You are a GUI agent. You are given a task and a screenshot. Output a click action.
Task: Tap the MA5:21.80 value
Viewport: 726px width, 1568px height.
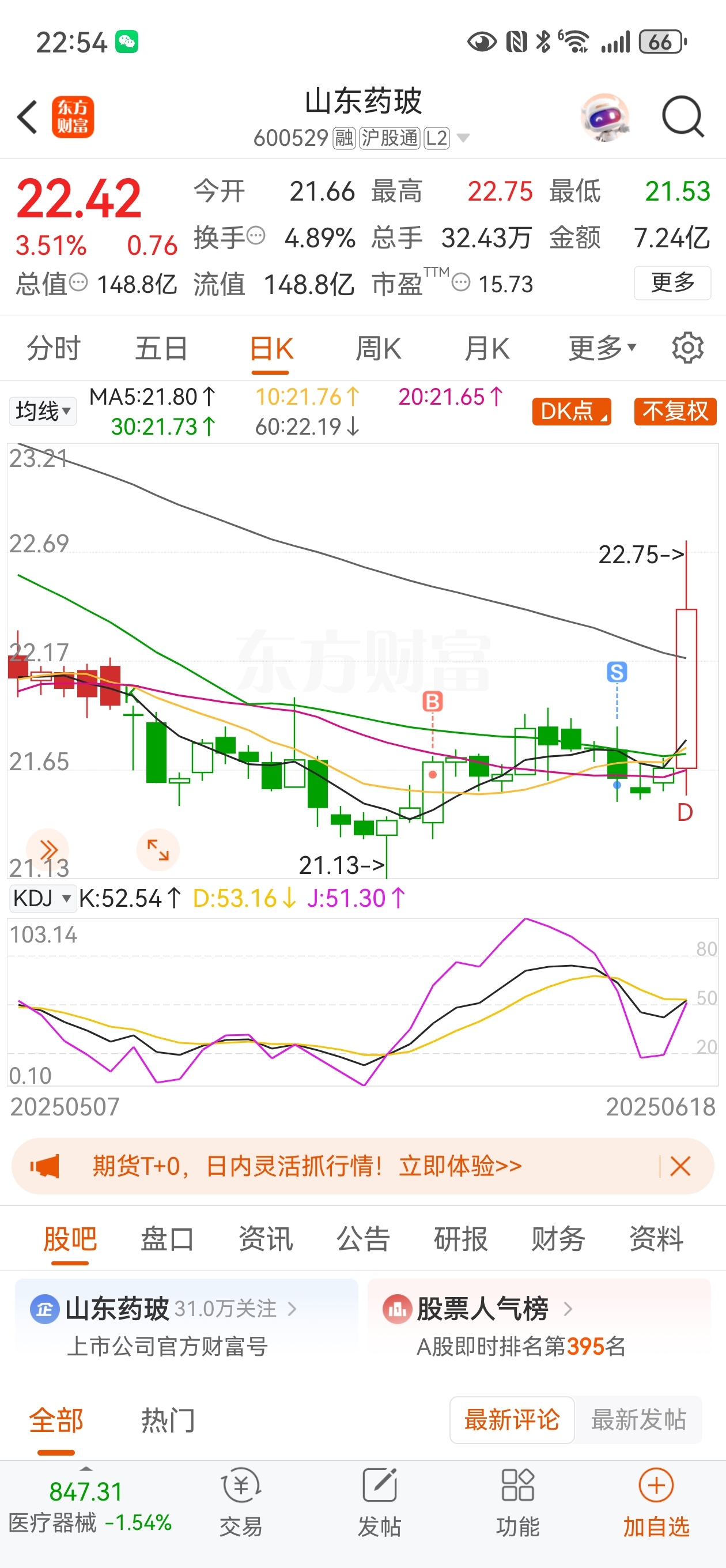152,397
